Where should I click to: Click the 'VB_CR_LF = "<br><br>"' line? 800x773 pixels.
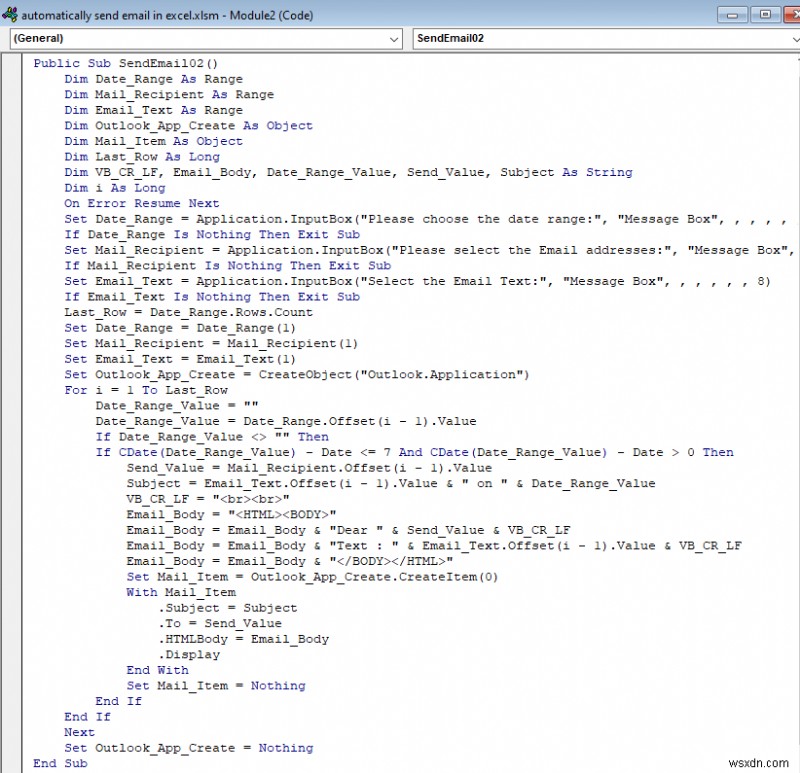(208, 499)
